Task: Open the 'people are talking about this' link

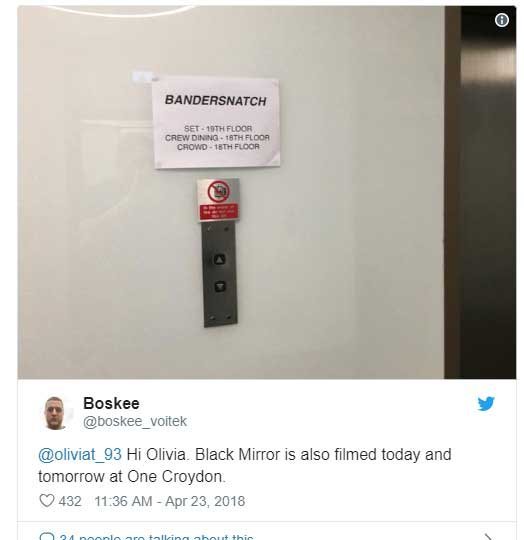Action: [x=156, y=537]
